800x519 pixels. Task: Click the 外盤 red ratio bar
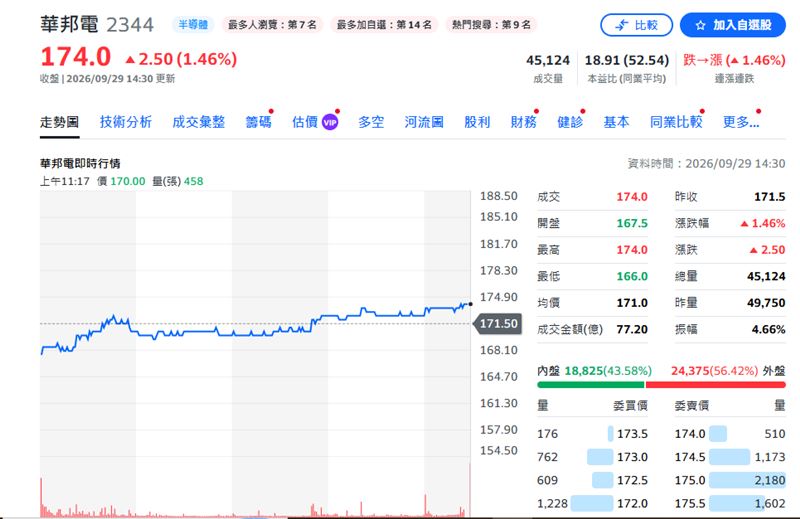(x=715, y=385)
